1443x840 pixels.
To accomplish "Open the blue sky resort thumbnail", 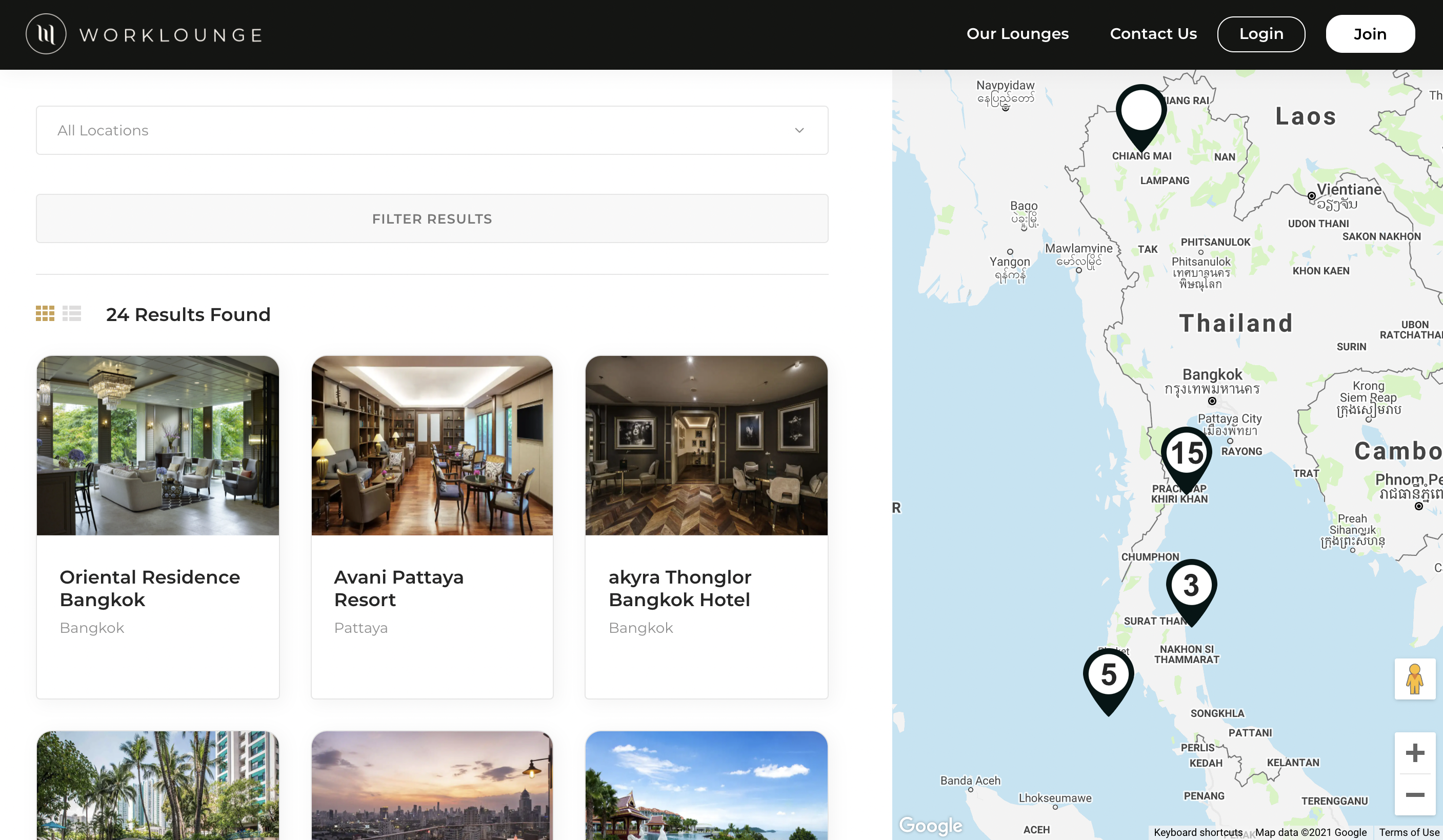I will click(x=707, y=786).
